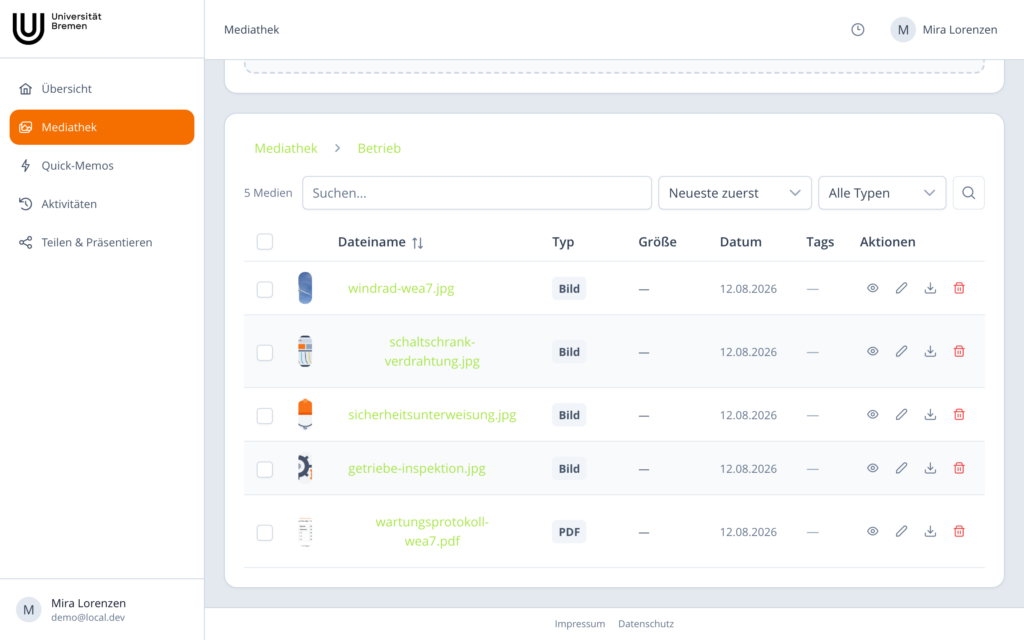The width and height of the screenshot is (1024, 640).
Task: Toggle the select-all checkbox in table header
Action: click(264, 242)
